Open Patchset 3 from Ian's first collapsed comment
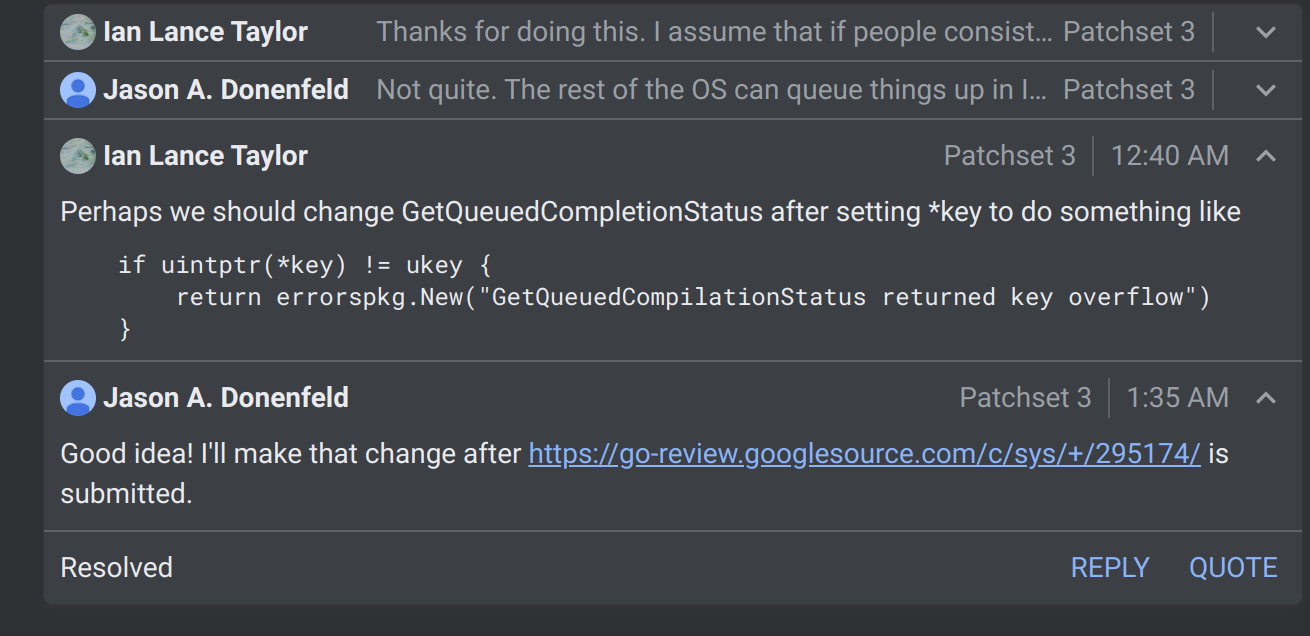 tap(1129, 31)
